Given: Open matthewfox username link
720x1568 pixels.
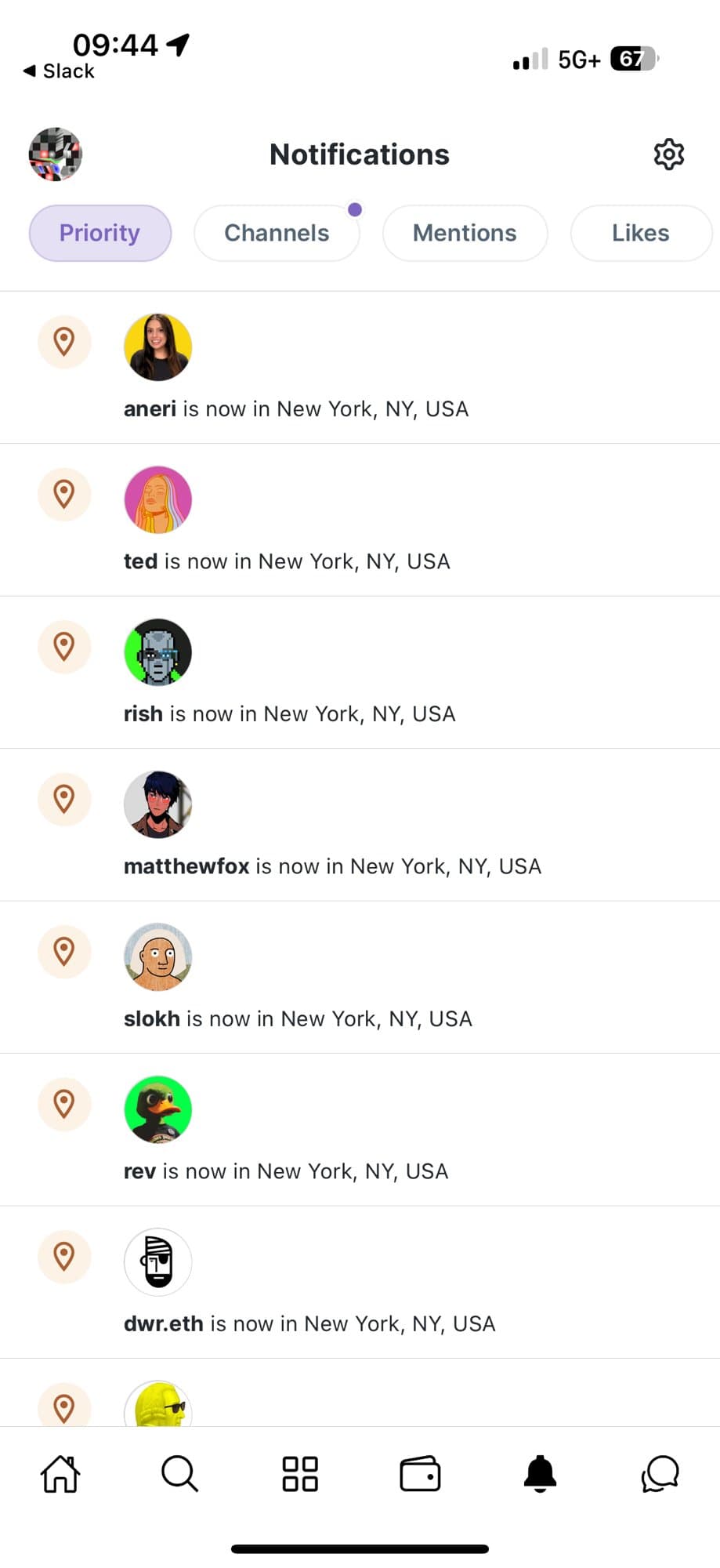Looking at the screenshot, I should pyautogui.click(x=186, y=866).
